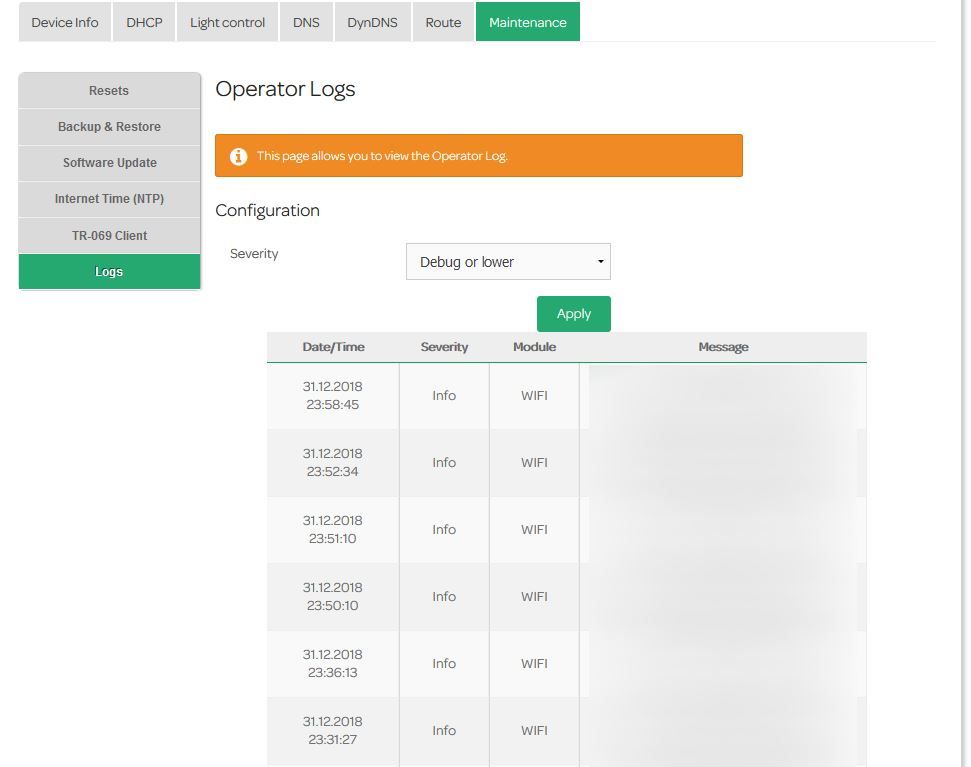
Task: Go to Software Update section
Action: click(109, 163)
